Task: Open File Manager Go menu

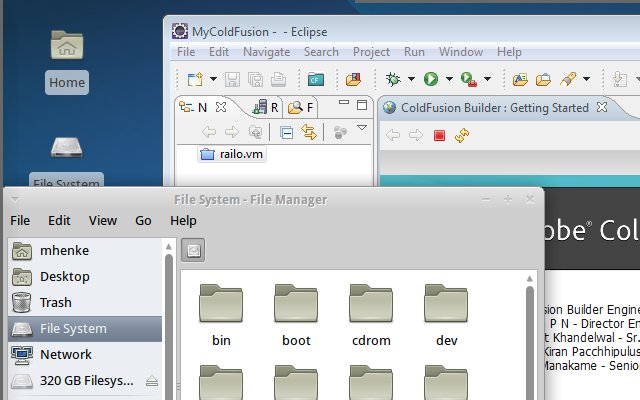Action: [x=143, y=220]
